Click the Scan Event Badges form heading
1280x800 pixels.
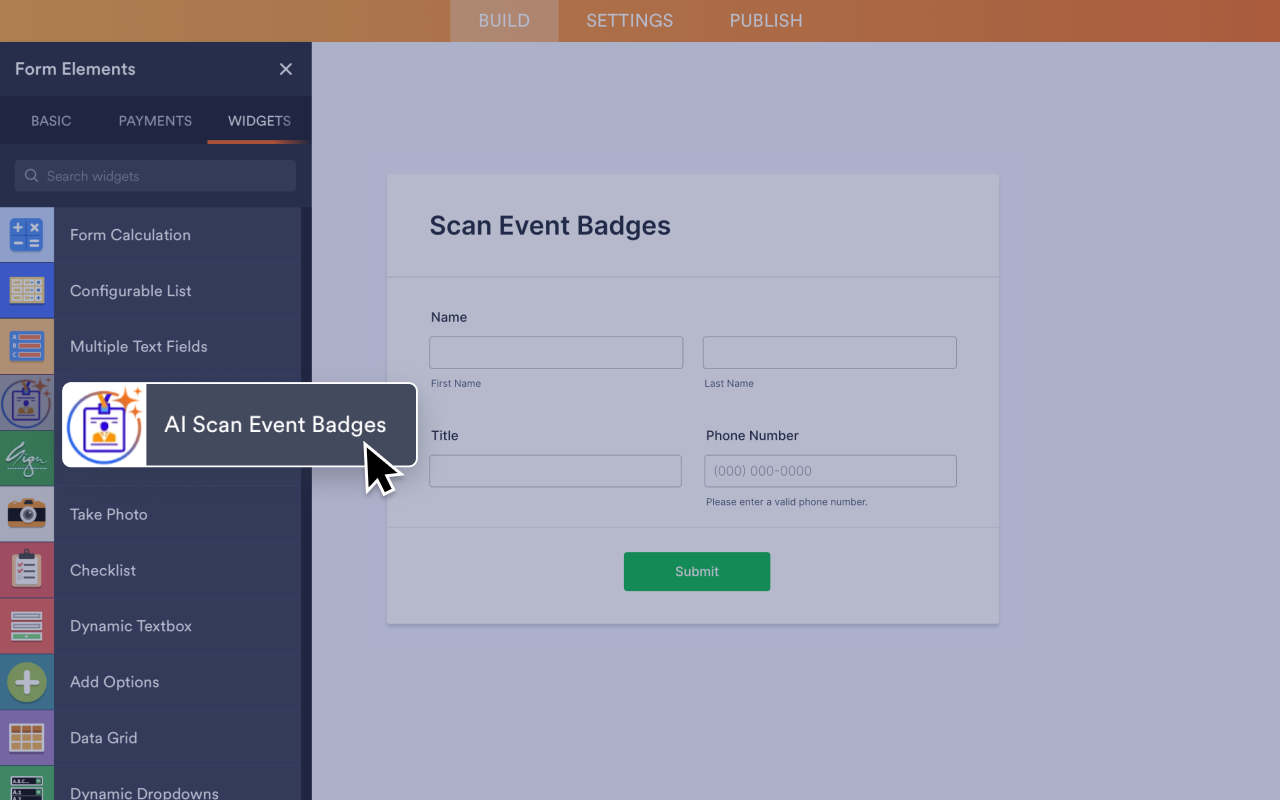click(550, 226)
